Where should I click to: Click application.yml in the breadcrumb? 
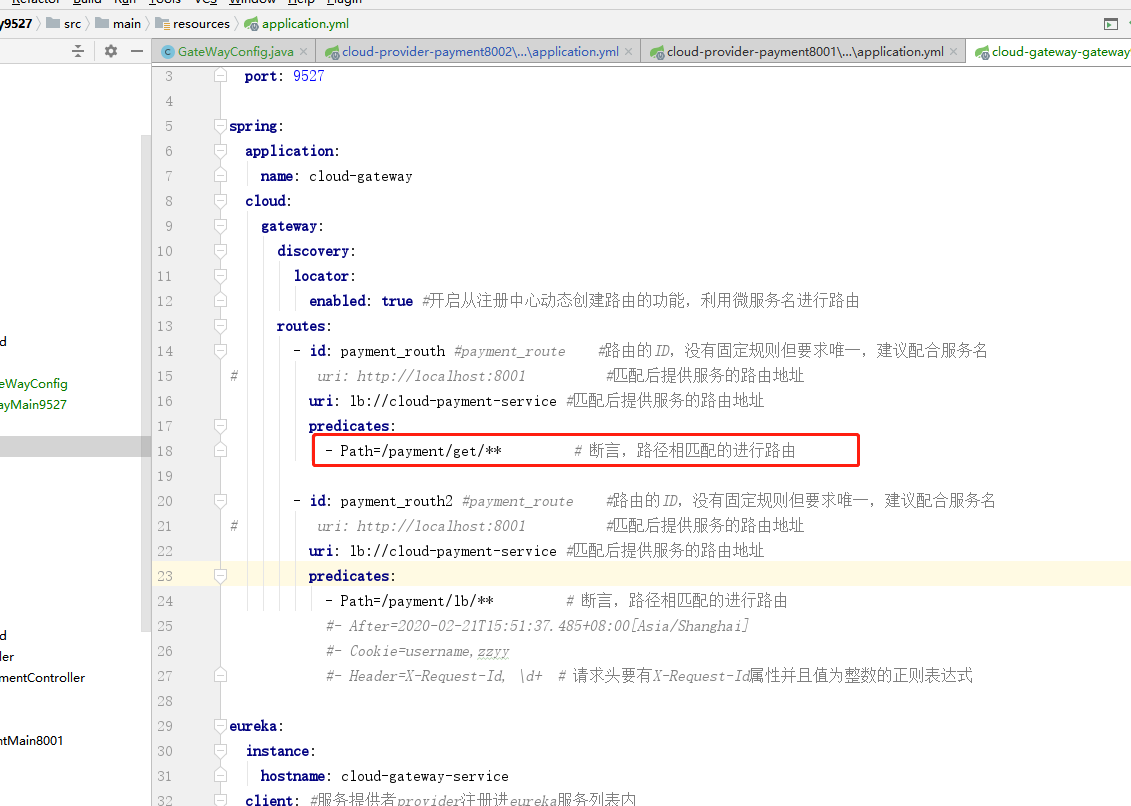(x=296, y=24)
